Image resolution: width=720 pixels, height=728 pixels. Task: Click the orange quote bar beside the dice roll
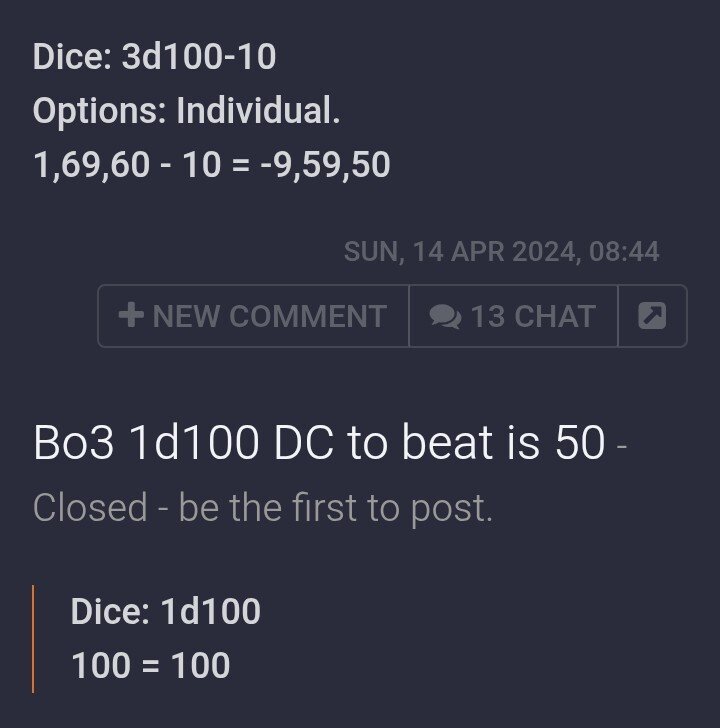(x=34, y=638)
